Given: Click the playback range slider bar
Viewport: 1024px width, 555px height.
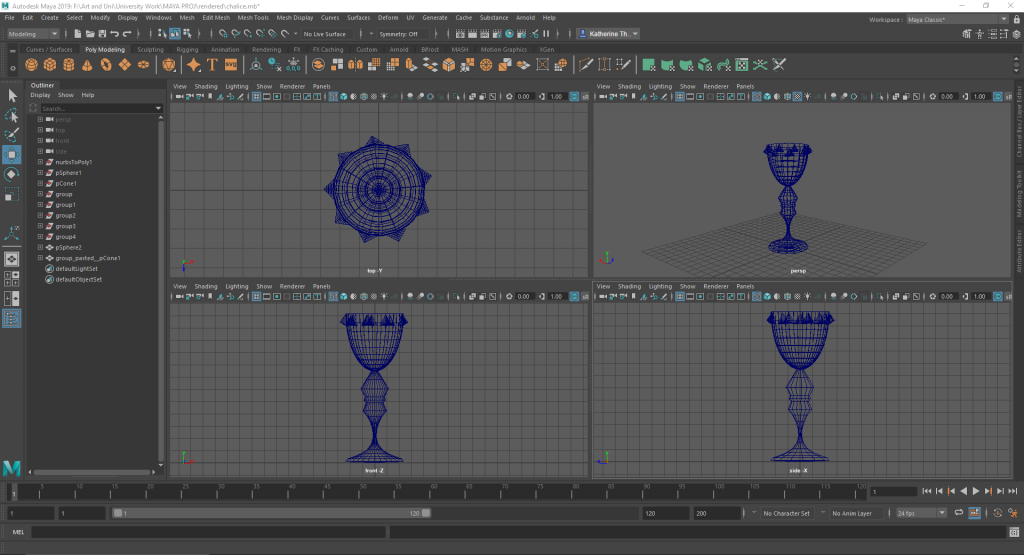Looking at the screenshot, I should tap(270, 513).
